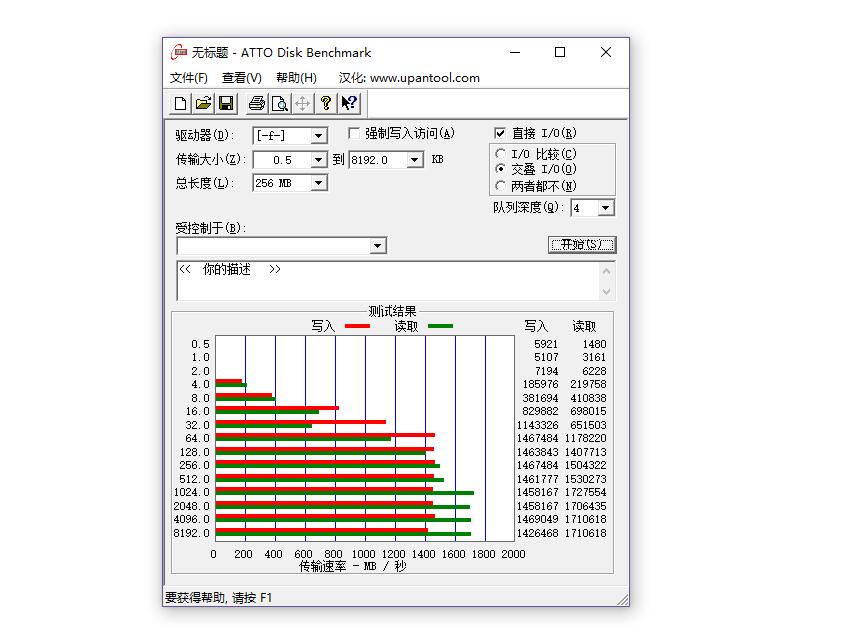This screenshot has height=642, width=859.
Task: Open Print Preview
Action: [x=280, y=103]
